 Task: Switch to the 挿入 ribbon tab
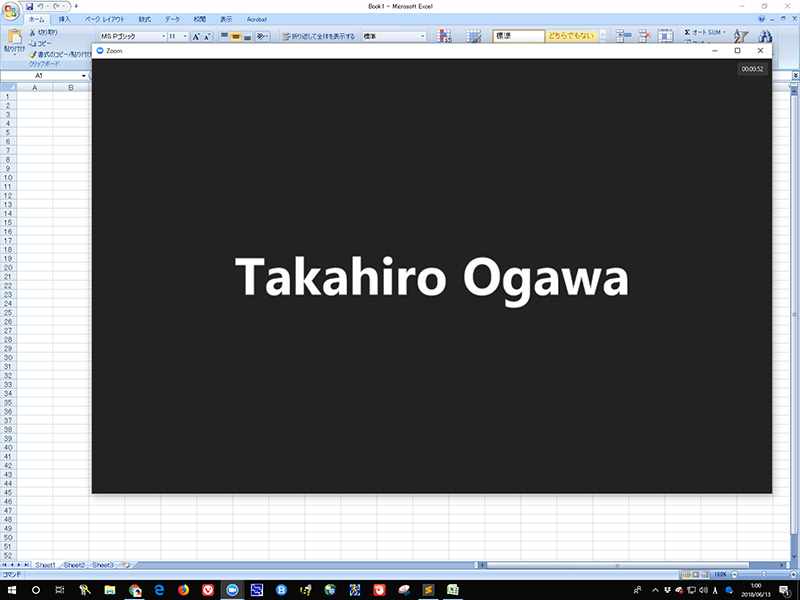64,19
